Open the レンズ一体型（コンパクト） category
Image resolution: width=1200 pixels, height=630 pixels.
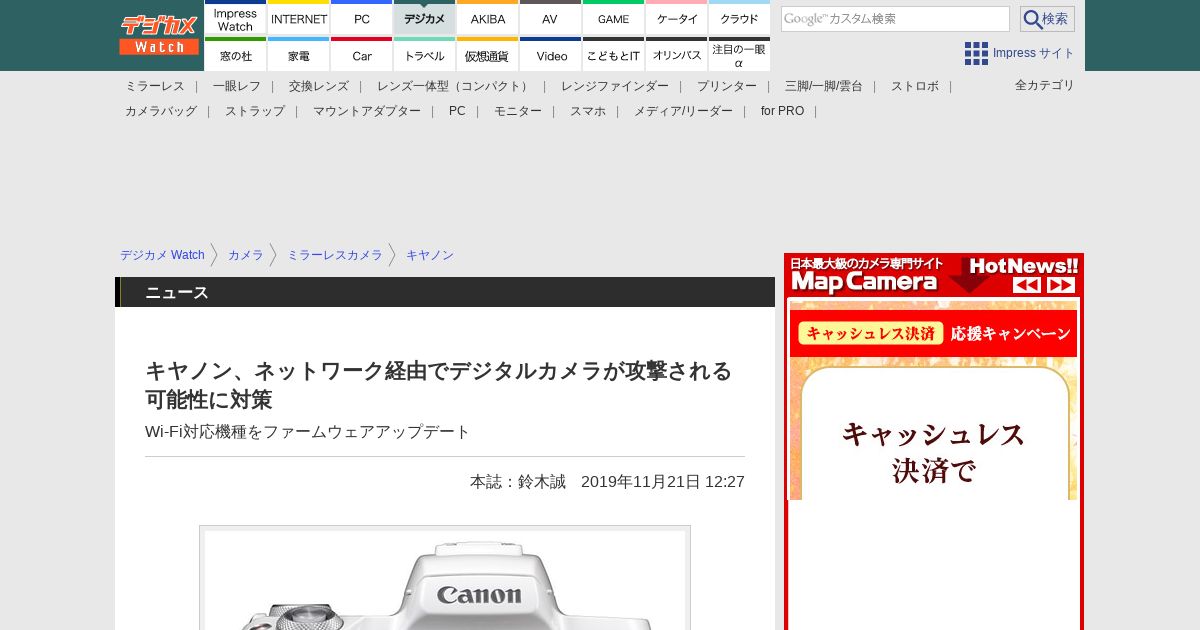[455, 86]
